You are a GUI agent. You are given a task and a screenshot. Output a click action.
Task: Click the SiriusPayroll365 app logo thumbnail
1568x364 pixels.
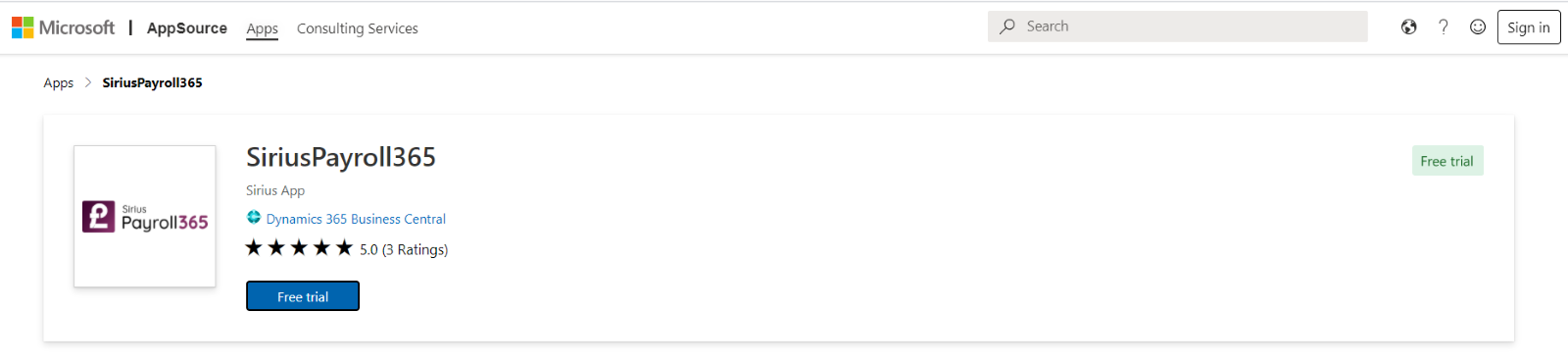tap(145, 217)
